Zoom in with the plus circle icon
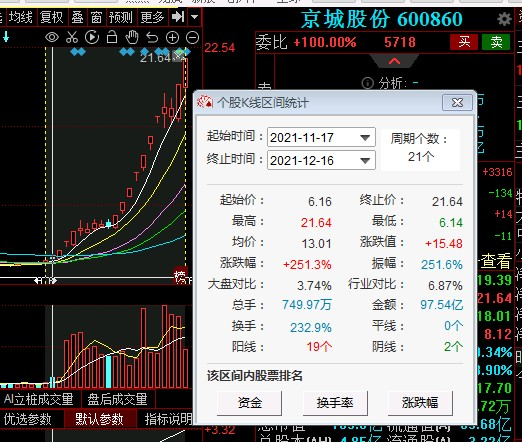The height and width of the screenshot is (442, 522). tap(172, 38)
